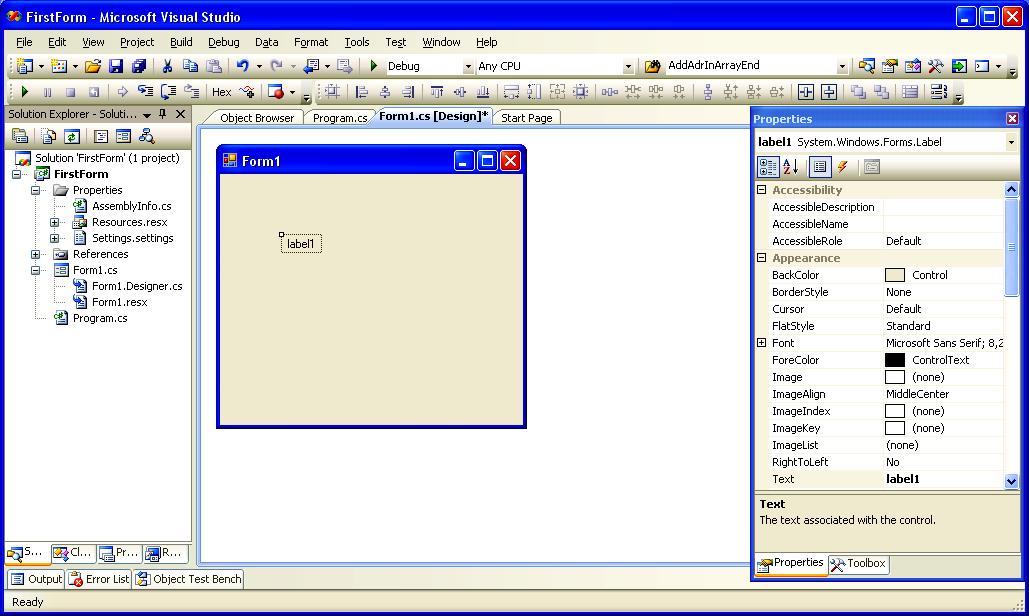Open the Format menu
The height and width of the screenshot is (616, 1029).
click(x=311, y=42)
